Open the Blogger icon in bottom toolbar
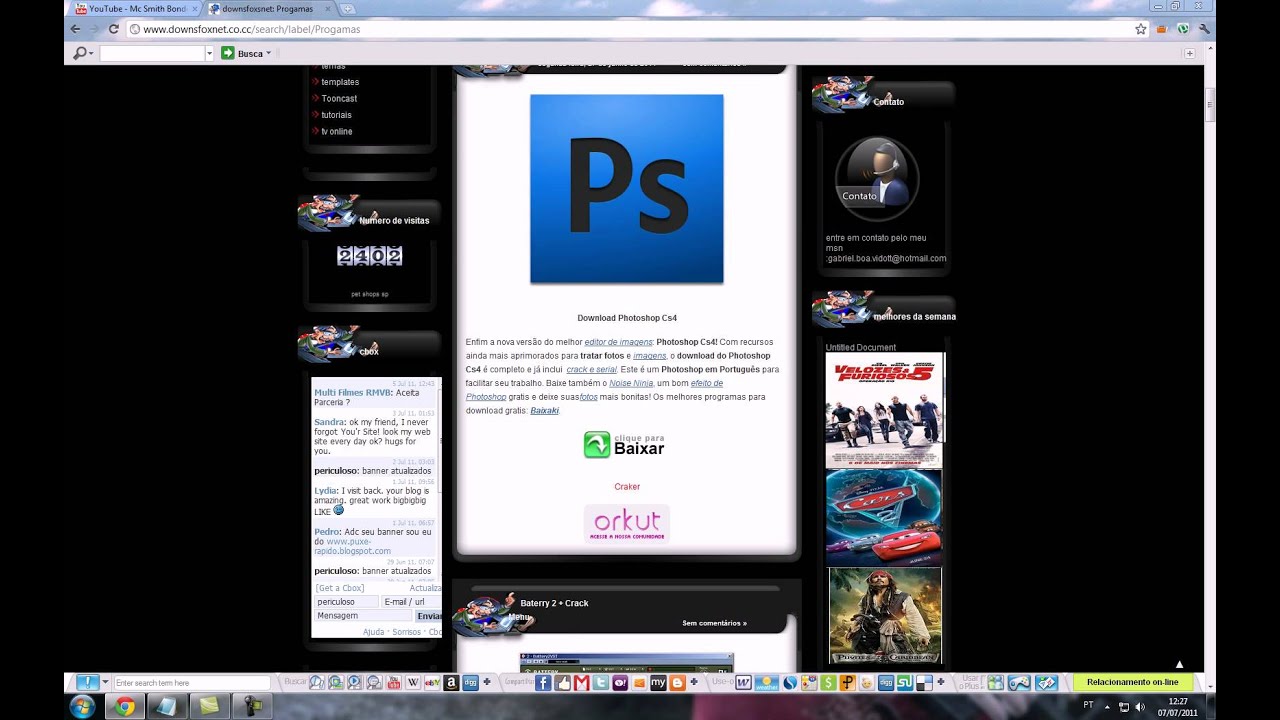The image size is (1280, 720). coord(677,683)
